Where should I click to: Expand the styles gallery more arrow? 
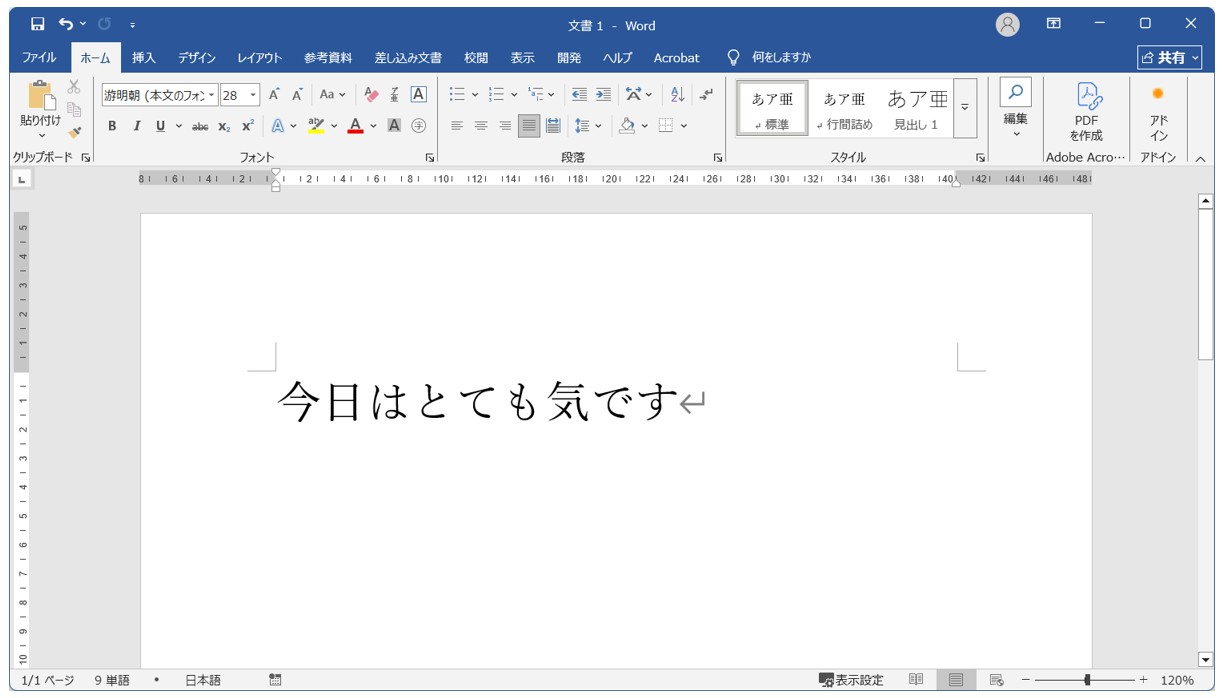pos(965,108)
